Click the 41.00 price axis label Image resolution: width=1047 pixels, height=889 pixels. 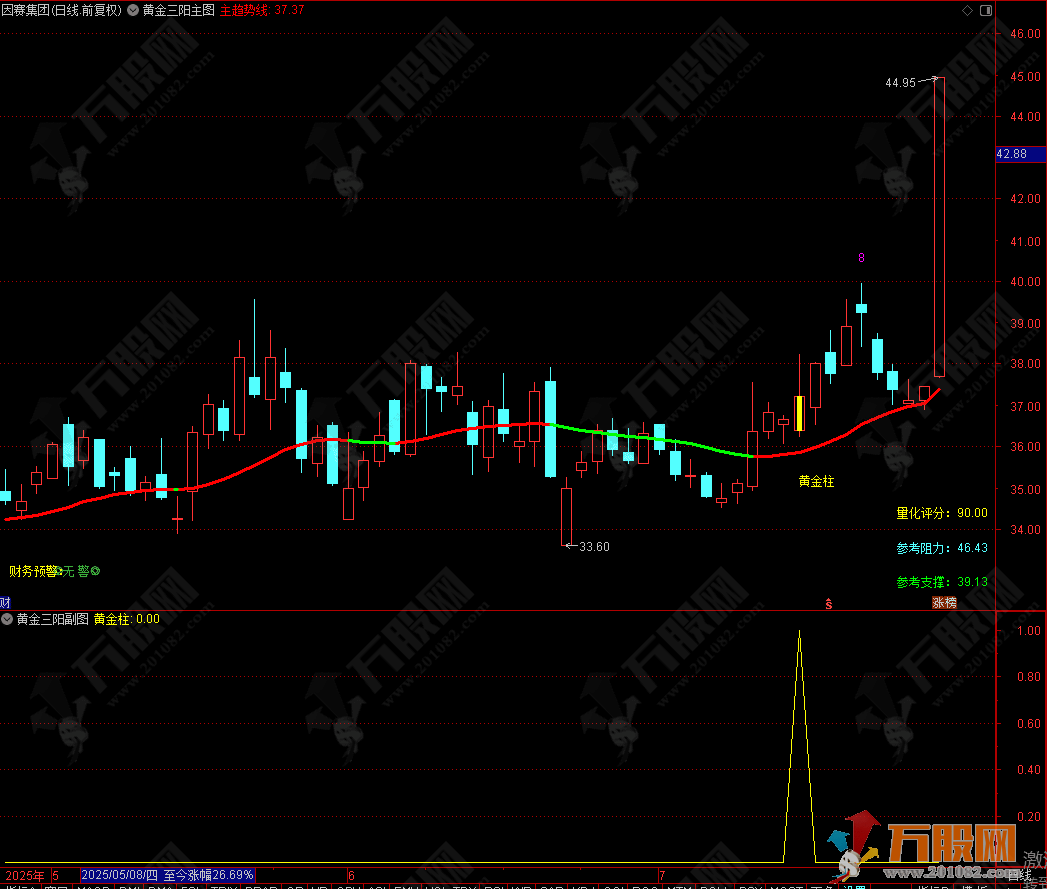[1025, 242]
